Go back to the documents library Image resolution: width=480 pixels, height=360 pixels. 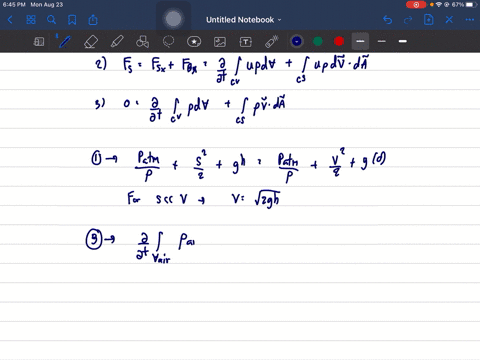[x=10, y=20]
